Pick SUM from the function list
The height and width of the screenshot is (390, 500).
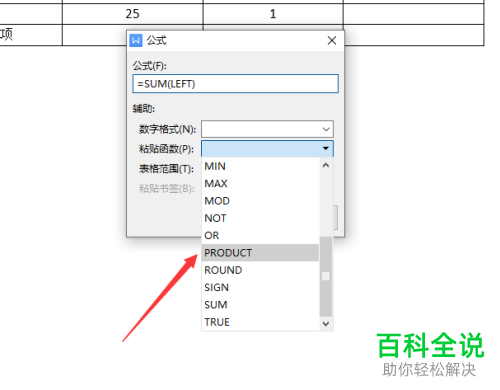tap(260, 305)
